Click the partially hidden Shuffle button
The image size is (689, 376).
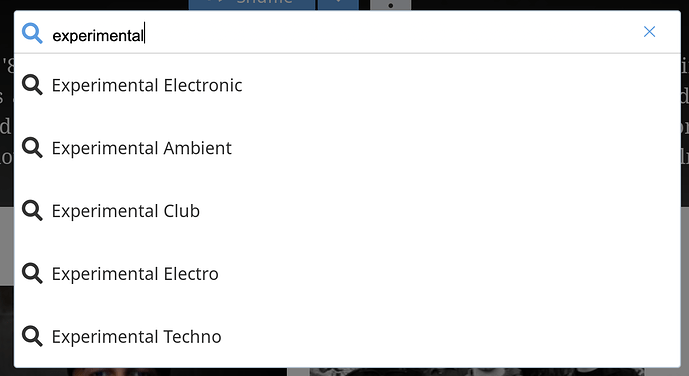[252, 5]
